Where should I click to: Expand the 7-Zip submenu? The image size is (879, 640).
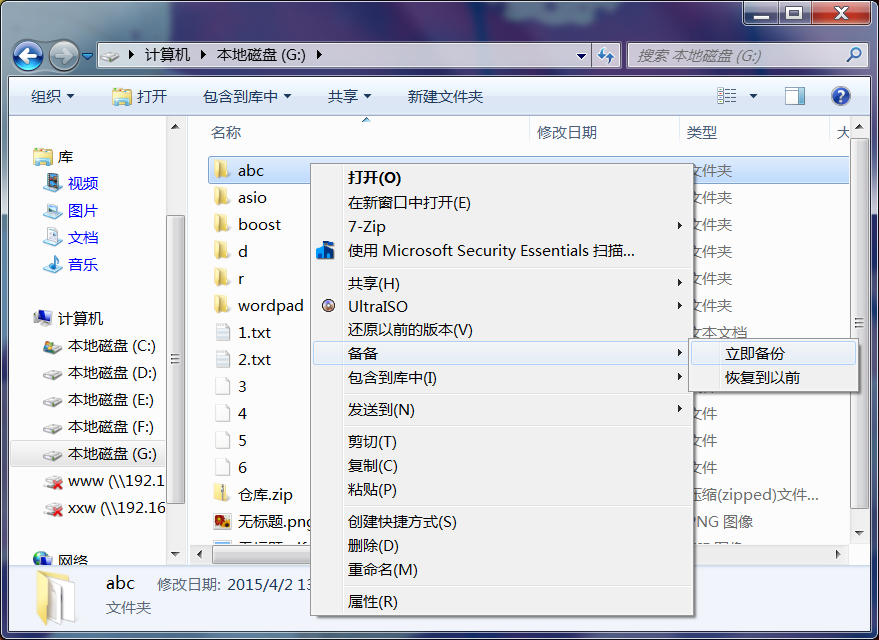(502, 226)
